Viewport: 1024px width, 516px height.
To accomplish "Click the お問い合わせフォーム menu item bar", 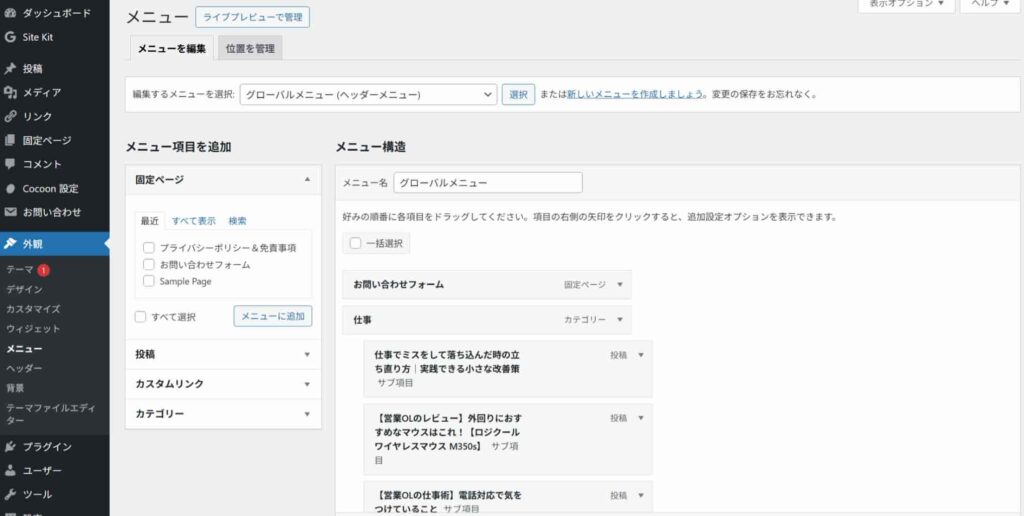I will pos(487,285).
